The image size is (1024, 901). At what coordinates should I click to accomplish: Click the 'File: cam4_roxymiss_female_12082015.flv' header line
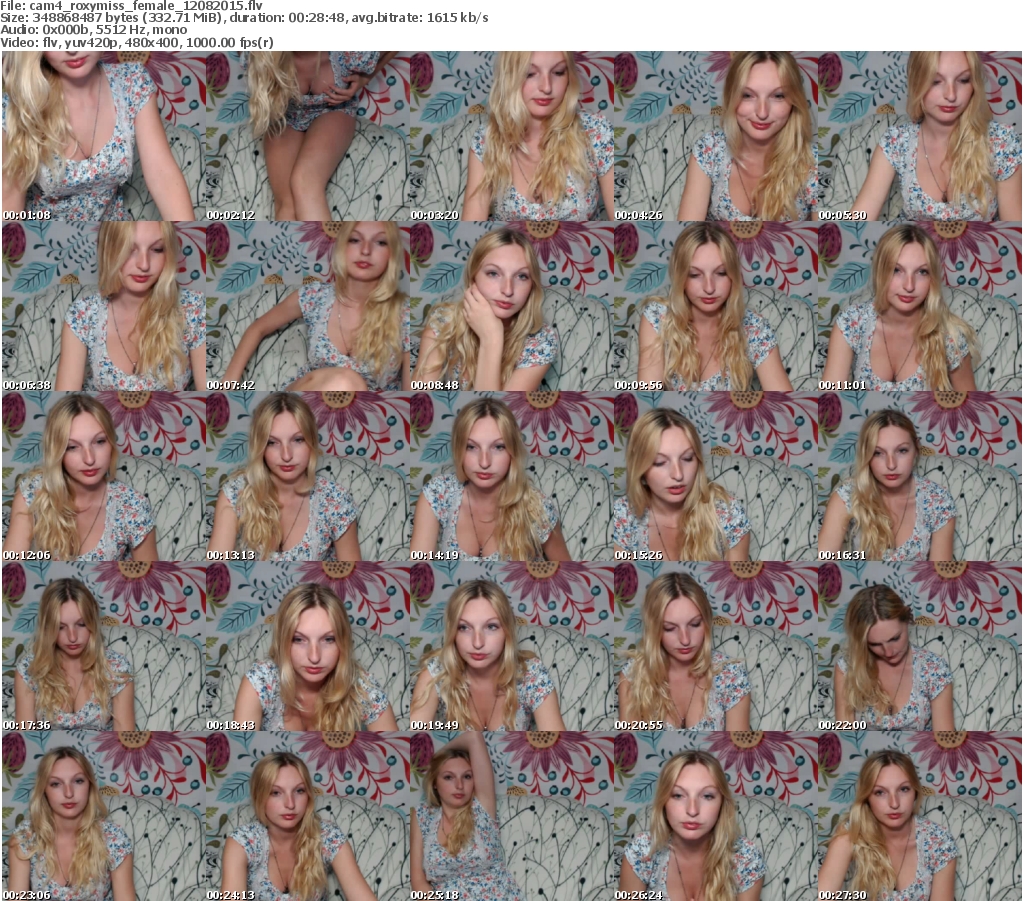(131, 6)
